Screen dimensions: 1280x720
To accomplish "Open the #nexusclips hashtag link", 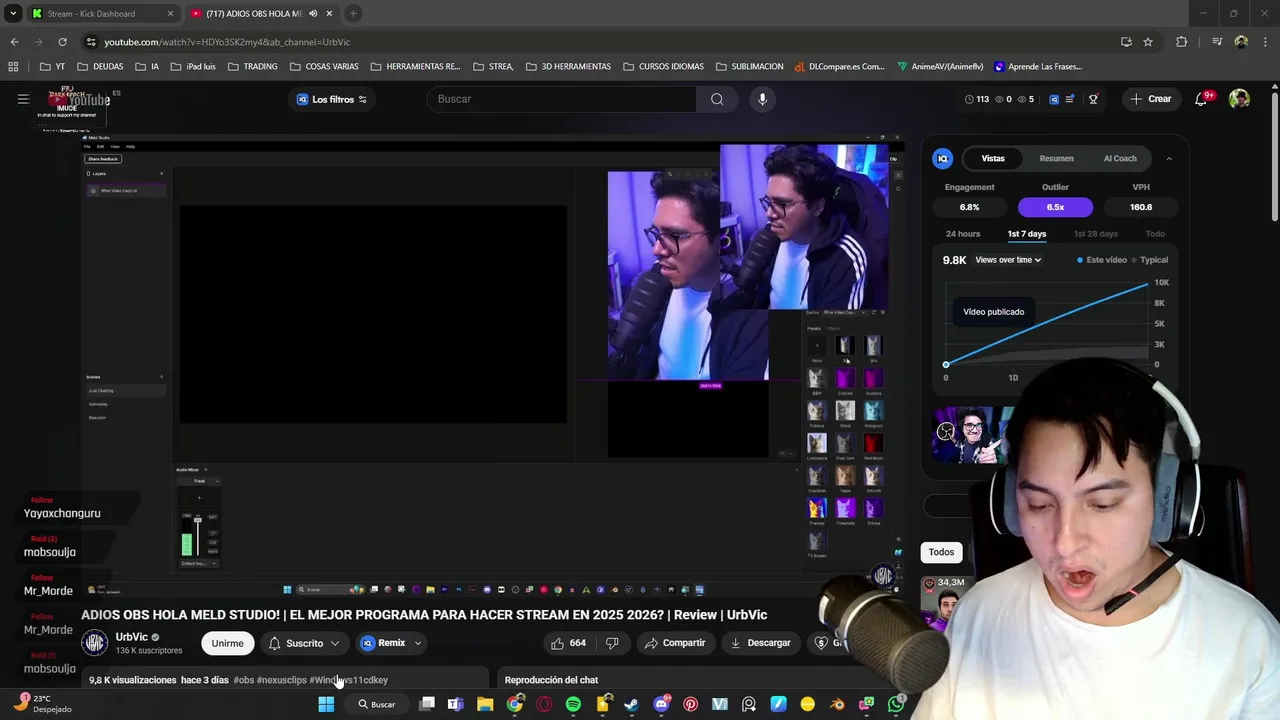I will pos(282,680).
